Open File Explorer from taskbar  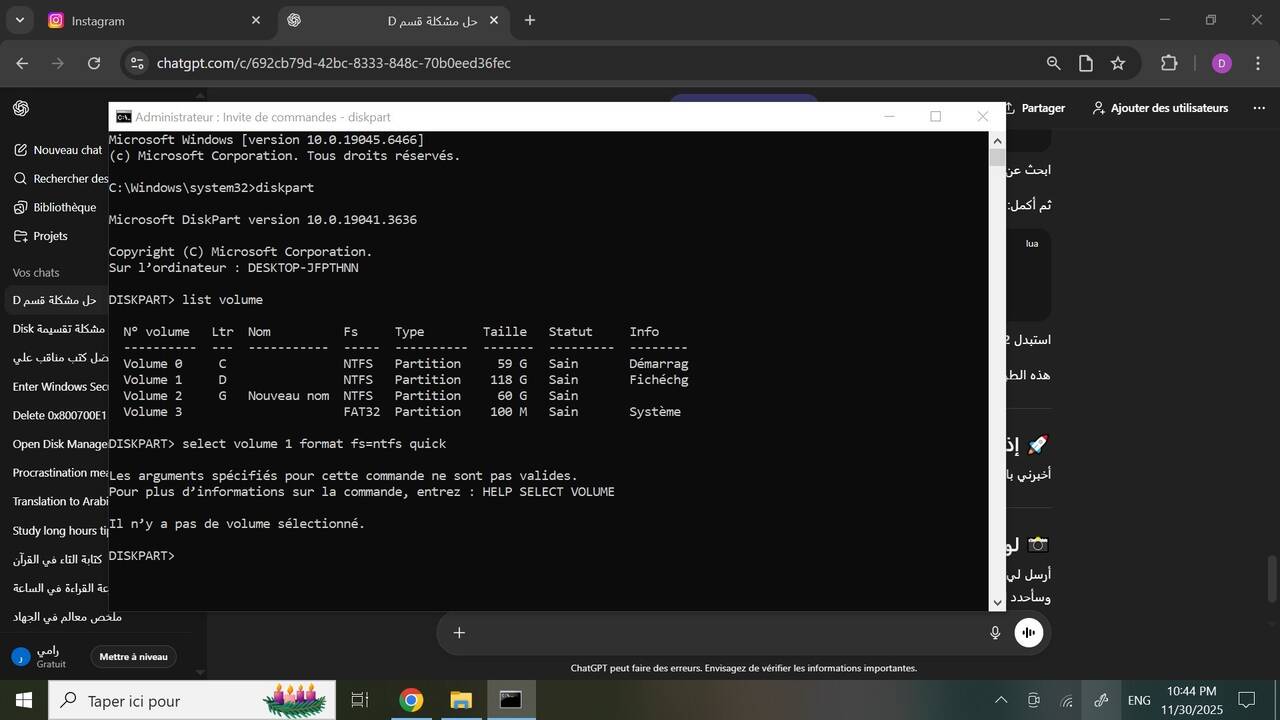tap(460, 700)
